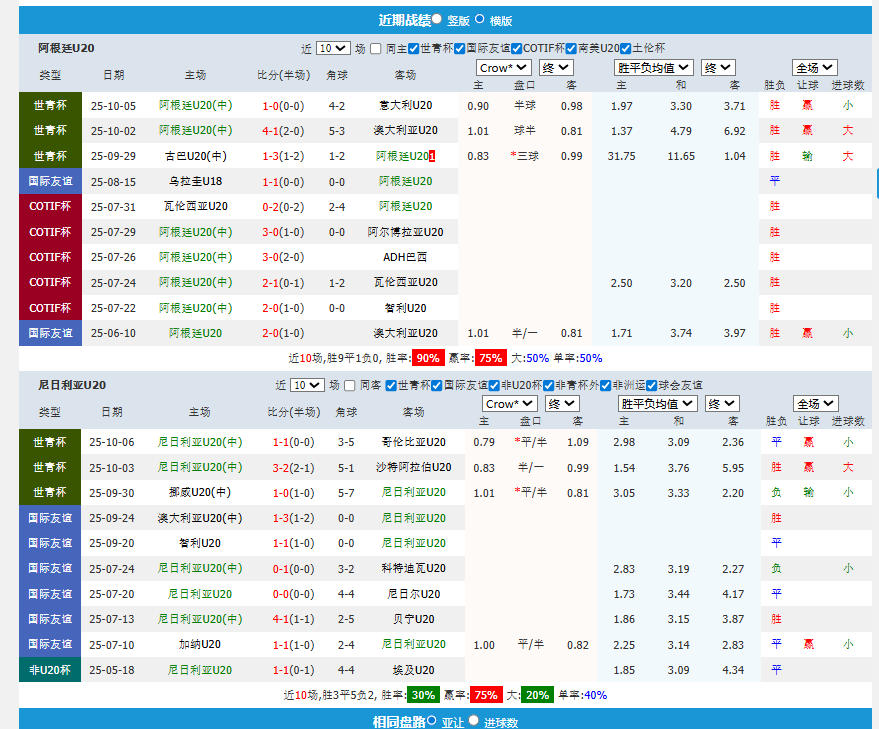Open match count dropdown in 阿根廷U20 section

333,48
